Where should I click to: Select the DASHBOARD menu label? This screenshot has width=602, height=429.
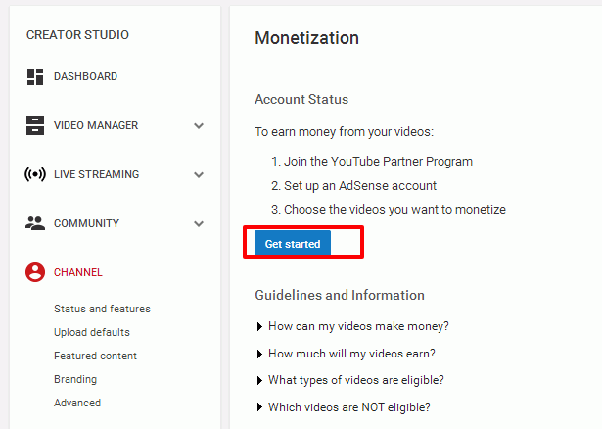85,76
